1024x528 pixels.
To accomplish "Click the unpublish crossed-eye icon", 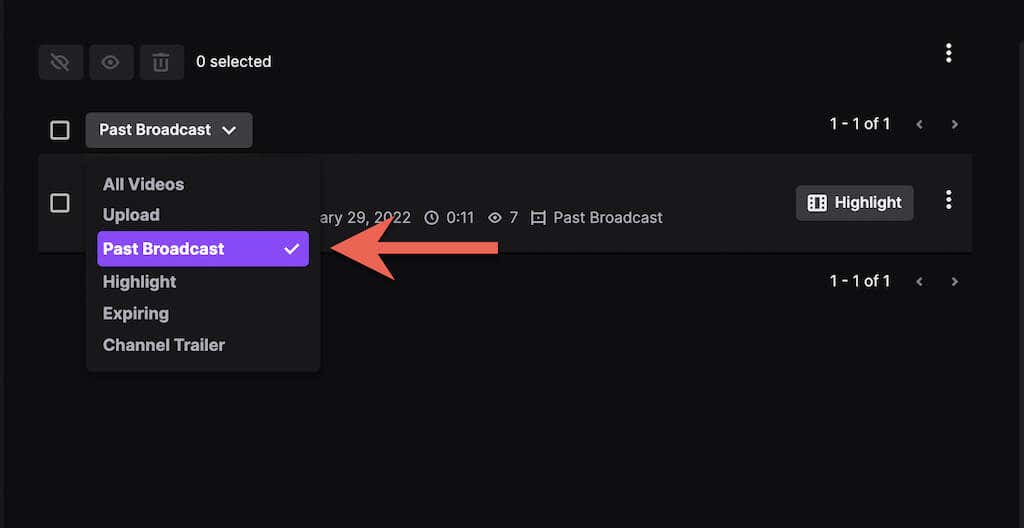I will [60, 62].
